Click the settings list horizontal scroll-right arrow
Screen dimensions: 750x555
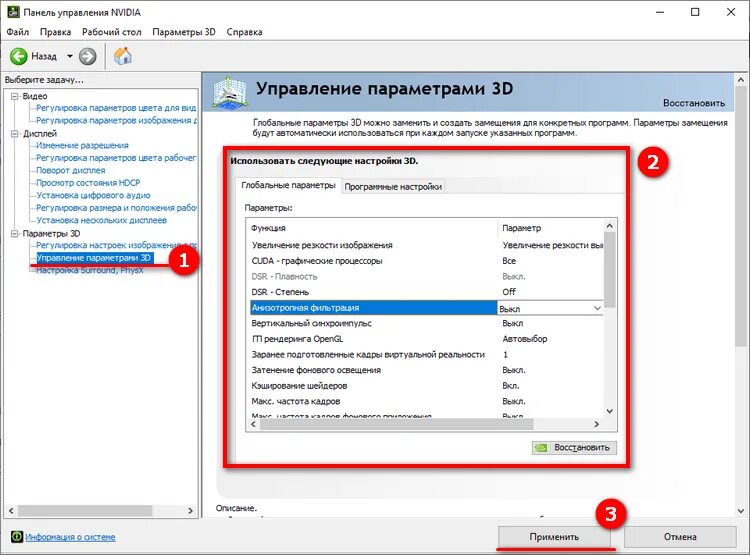[x=596, y=424]
